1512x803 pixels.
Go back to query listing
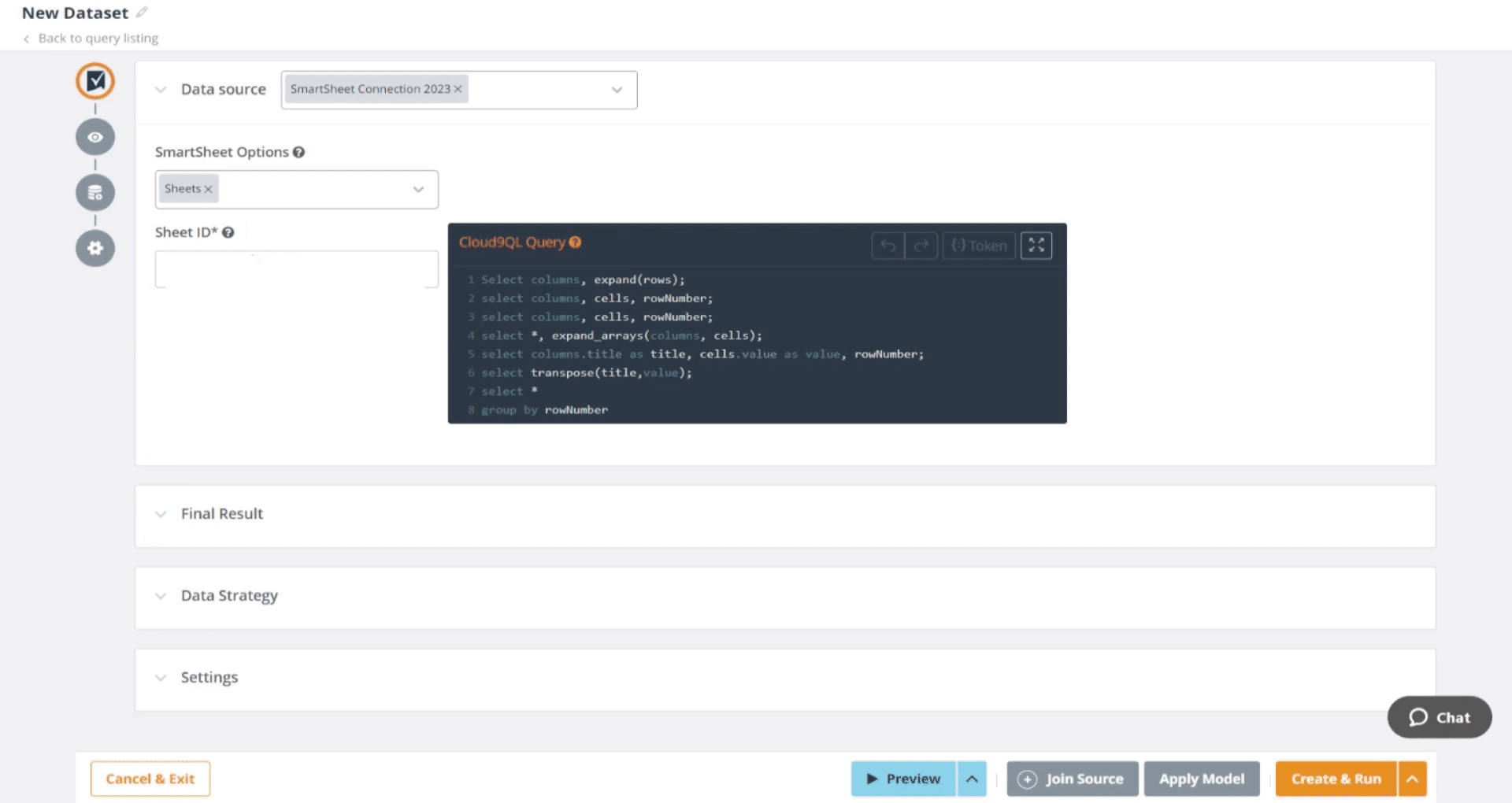click(x=98, y=39)
